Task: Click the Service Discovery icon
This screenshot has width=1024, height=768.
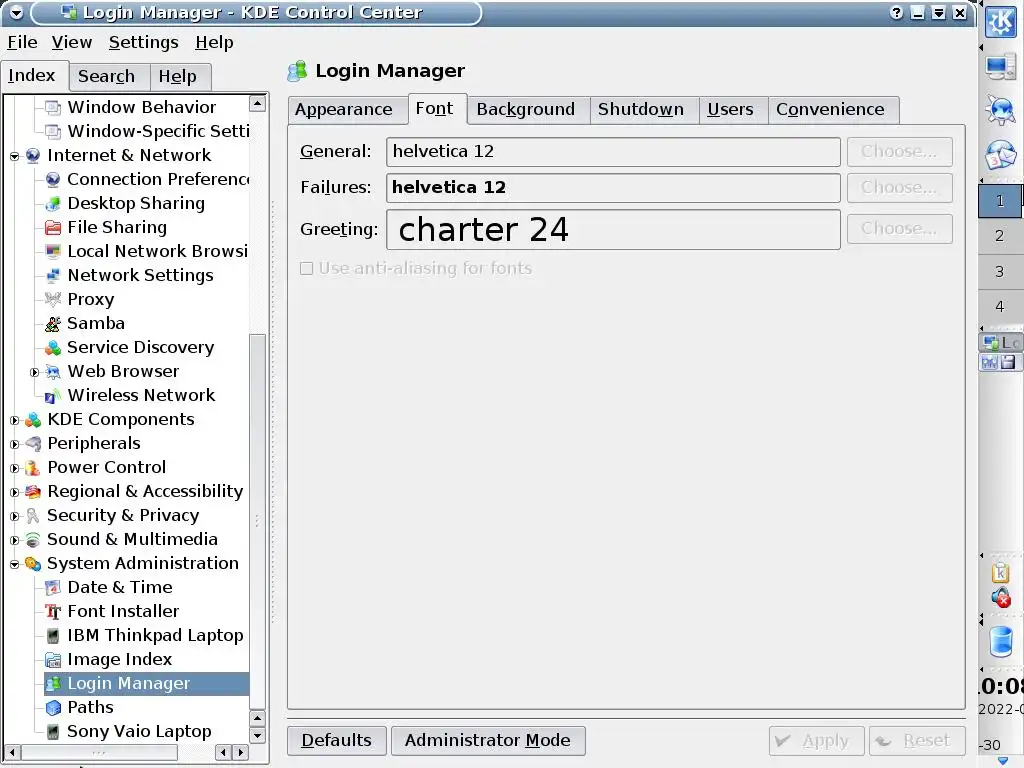Action: (53, 347)
